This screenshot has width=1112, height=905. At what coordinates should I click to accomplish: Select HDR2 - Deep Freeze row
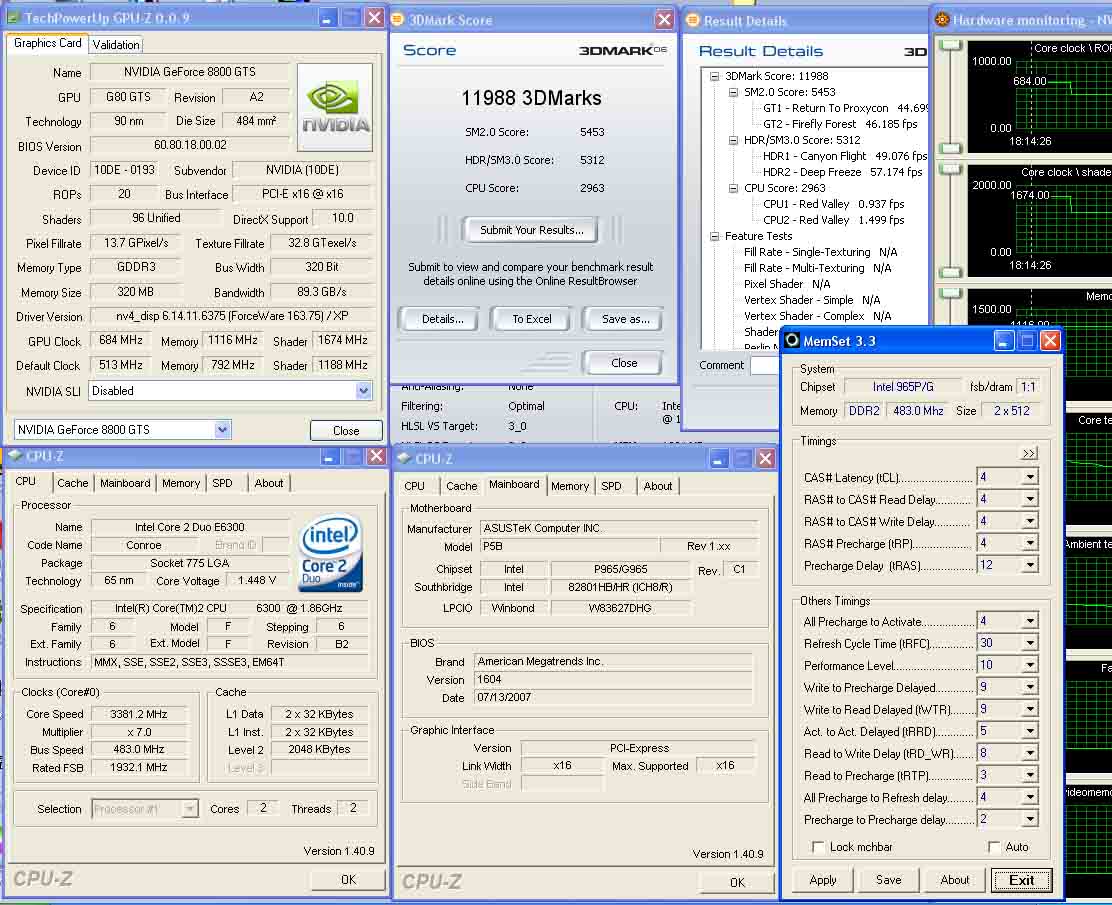pyautogui.click(x=843, y=172)
